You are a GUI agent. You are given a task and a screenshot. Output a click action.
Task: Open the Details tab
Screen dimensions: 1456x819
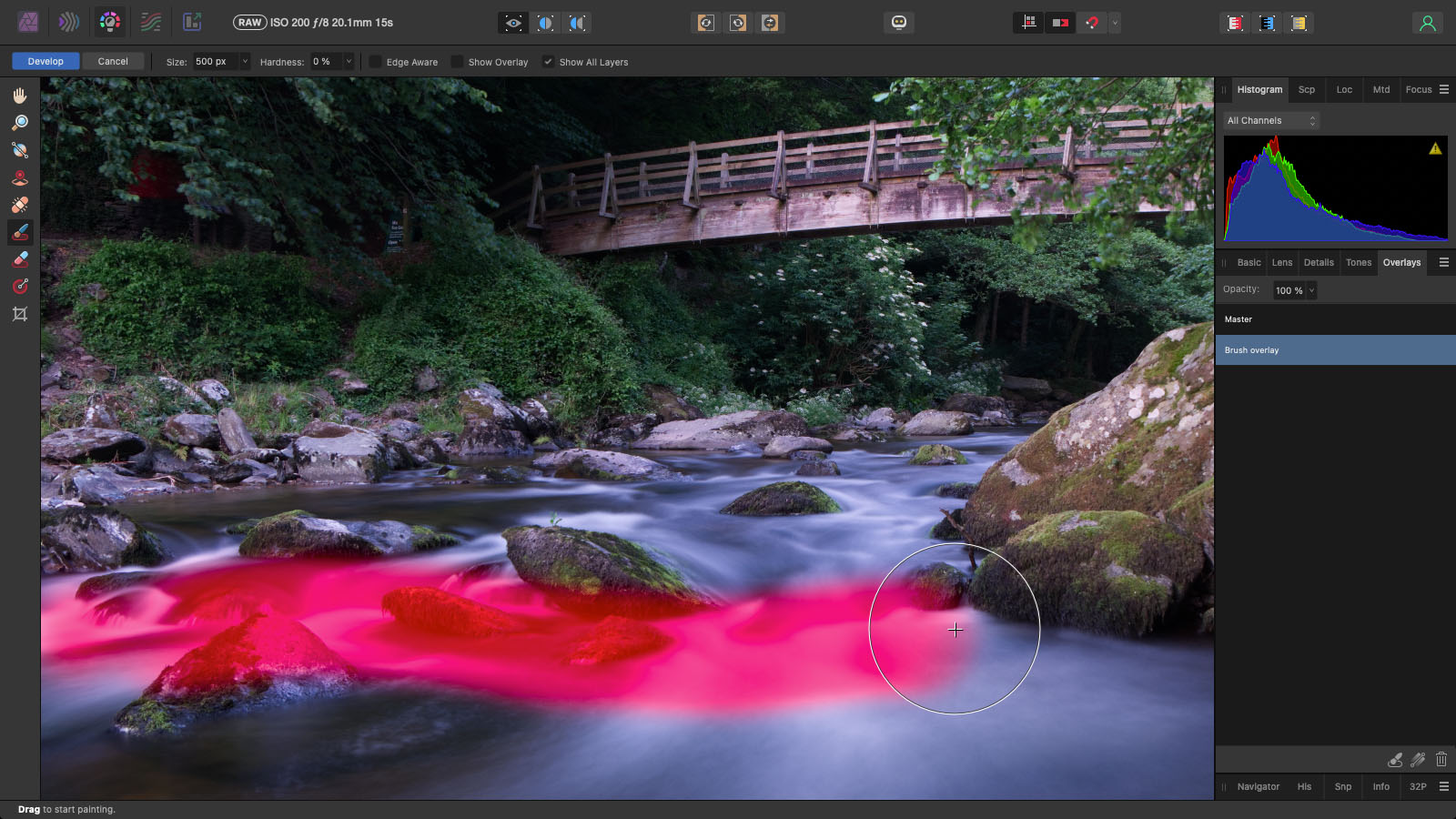click(1319, 262)
